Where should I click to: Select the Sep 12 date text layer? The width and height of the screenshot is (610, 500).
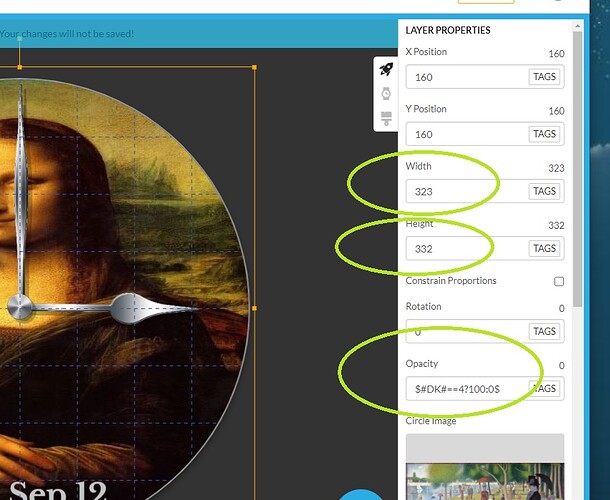[x=58, y=490]
